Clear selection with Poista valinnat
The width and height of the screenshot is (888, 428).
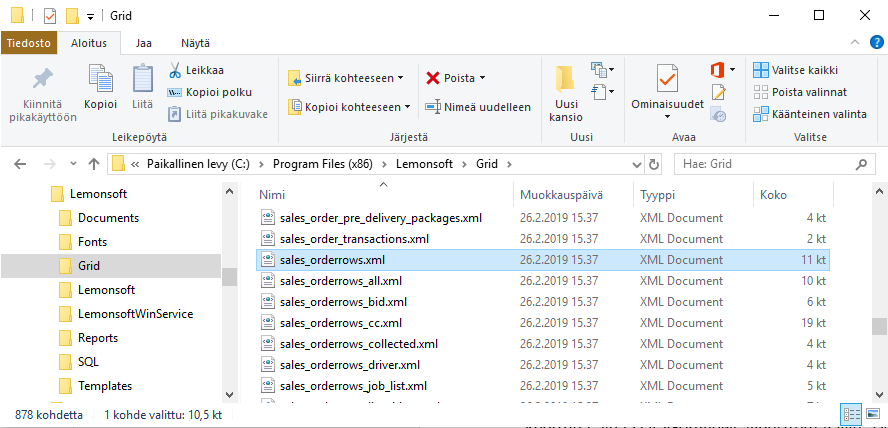pos(800,92)
